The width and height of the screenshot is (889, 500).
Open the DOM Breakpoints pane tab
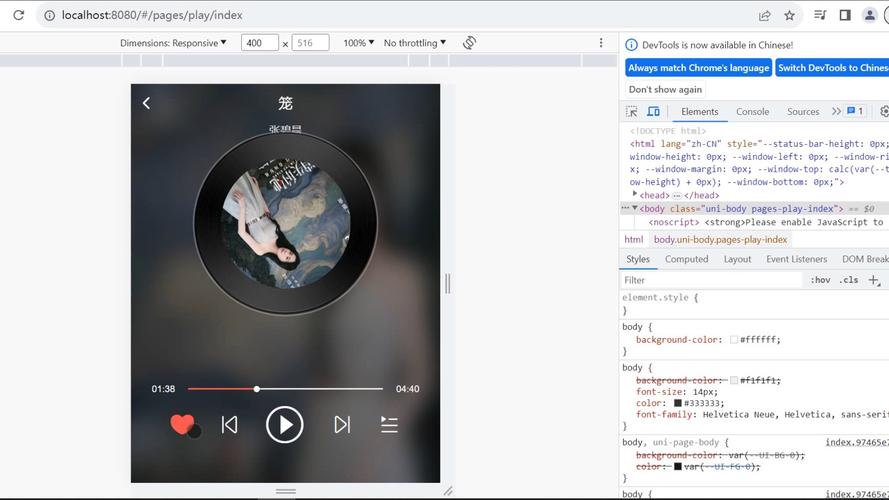coord(865,259)
